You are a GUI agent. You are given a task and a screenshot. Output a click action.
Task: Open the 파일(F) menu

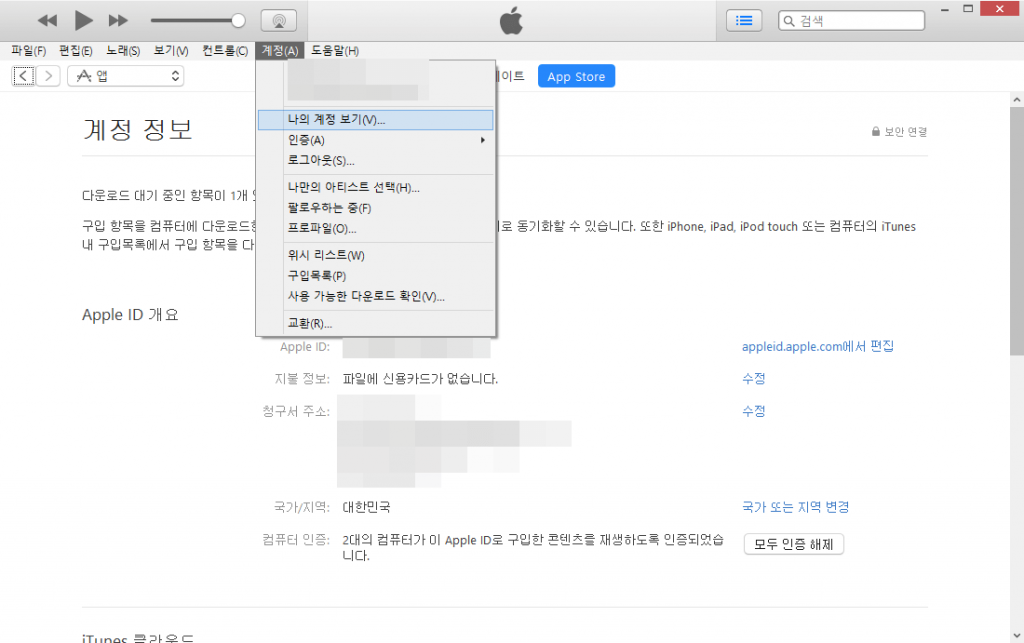coord(28,51)
